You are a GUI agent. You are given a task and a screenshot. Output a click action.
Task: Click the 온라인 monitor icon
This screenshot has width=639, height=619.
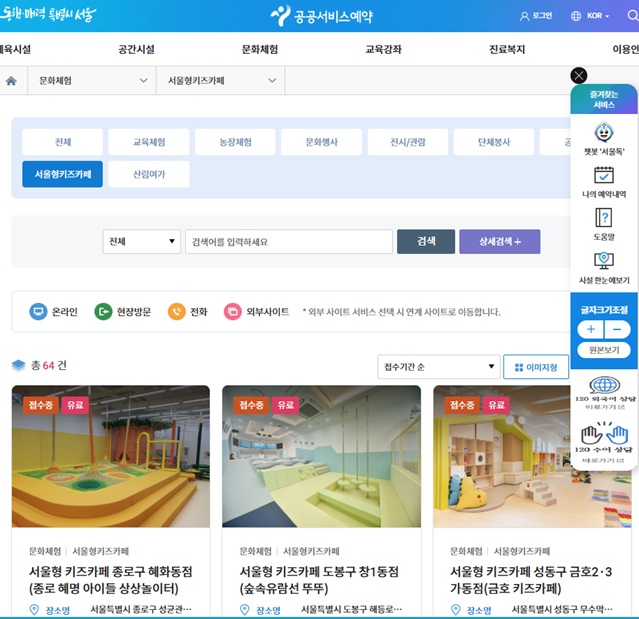pyautogui.click(x=38, y=312)
